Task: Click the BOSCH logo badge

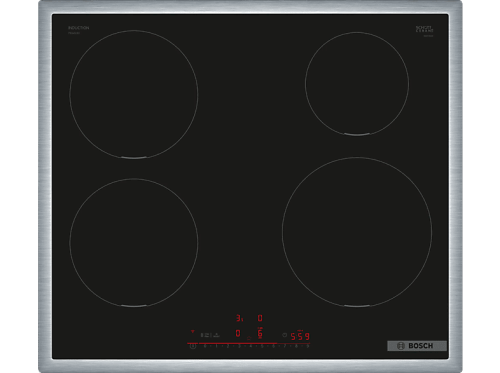Action: click(x=417, y=346)
